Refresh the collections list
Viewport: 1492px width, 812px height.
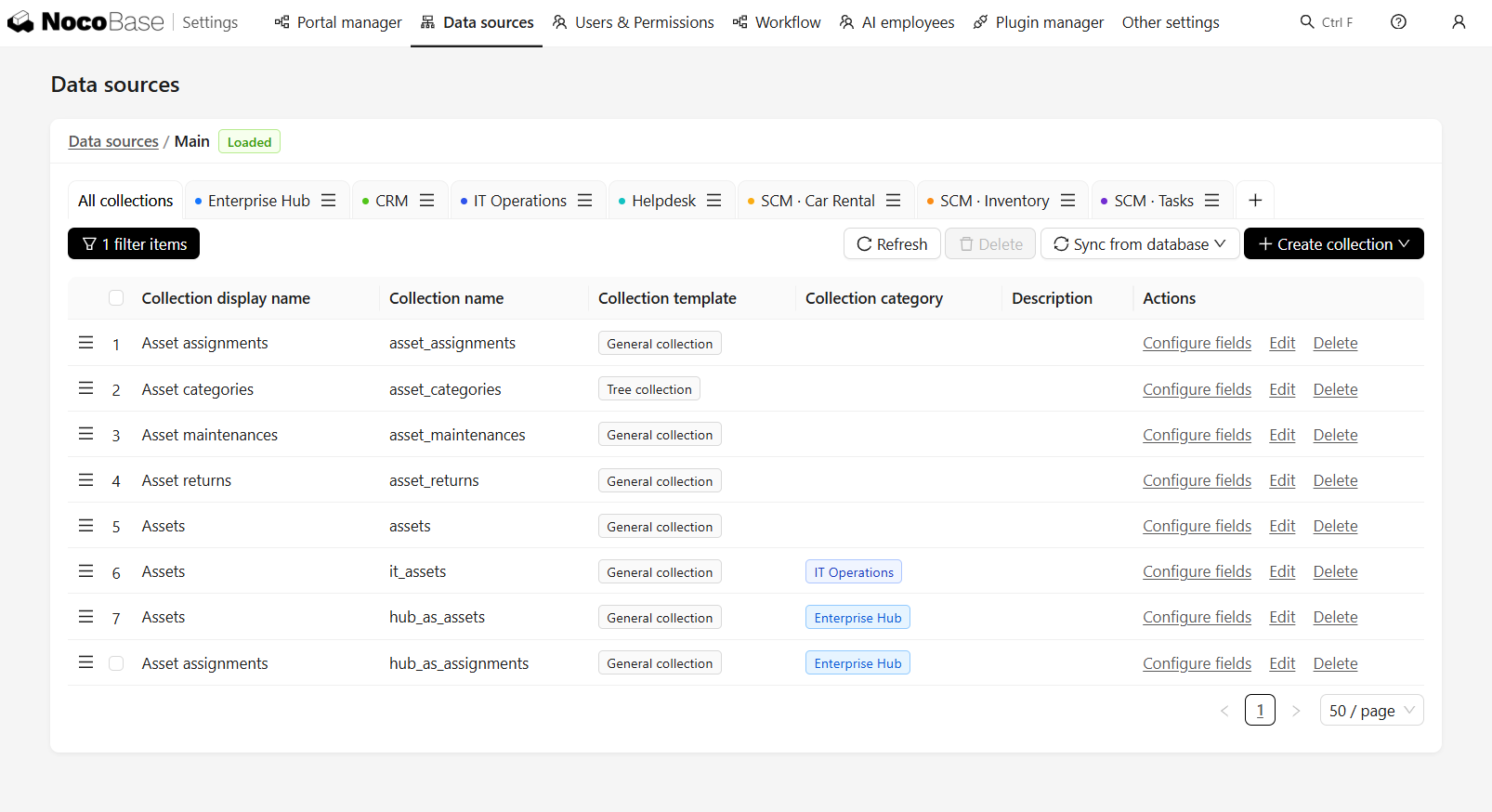tap(892, 243)
